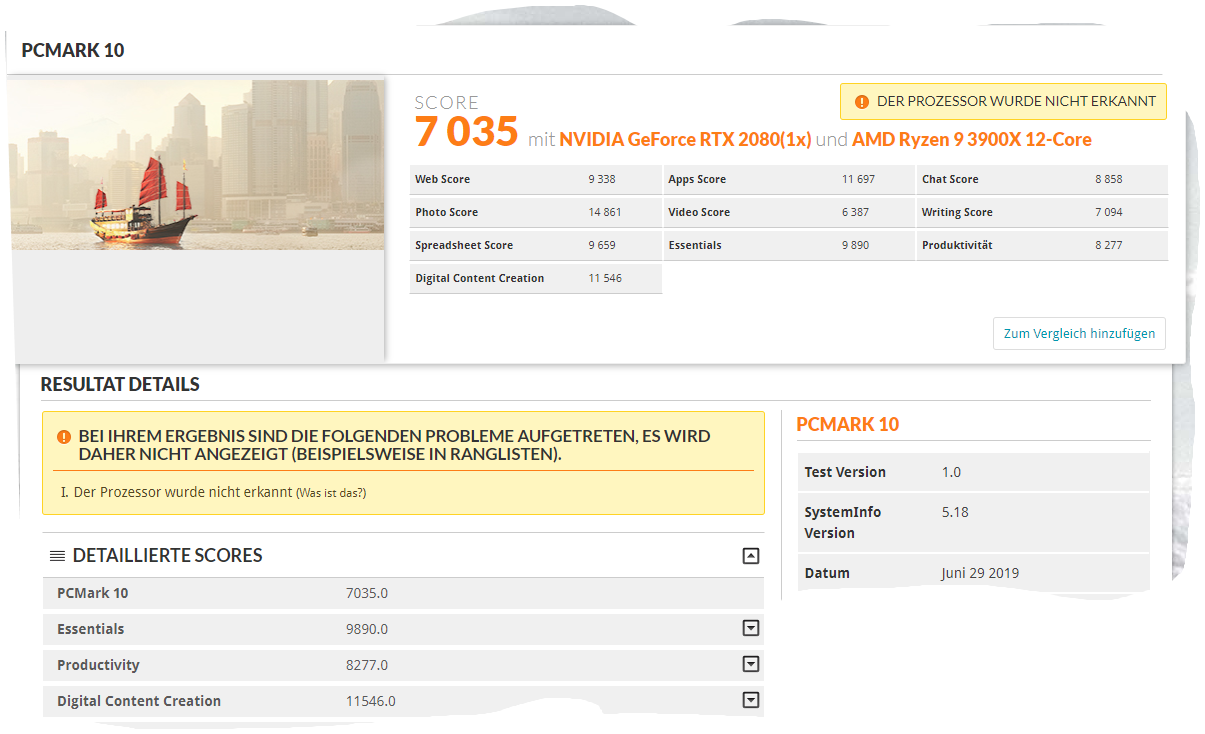This screenshot has width=1205, height=734.
Task: Select Produktivität value 8 277
Action: coord(1109,246)
